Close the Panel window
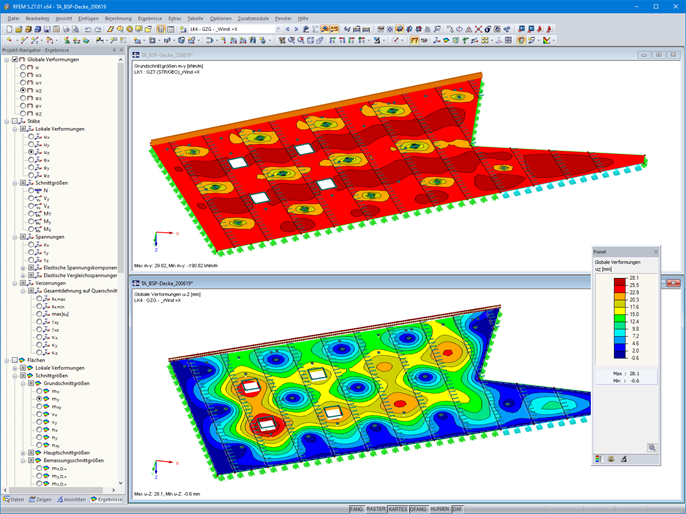Screen dimensions: 686x514 (655, 252)
